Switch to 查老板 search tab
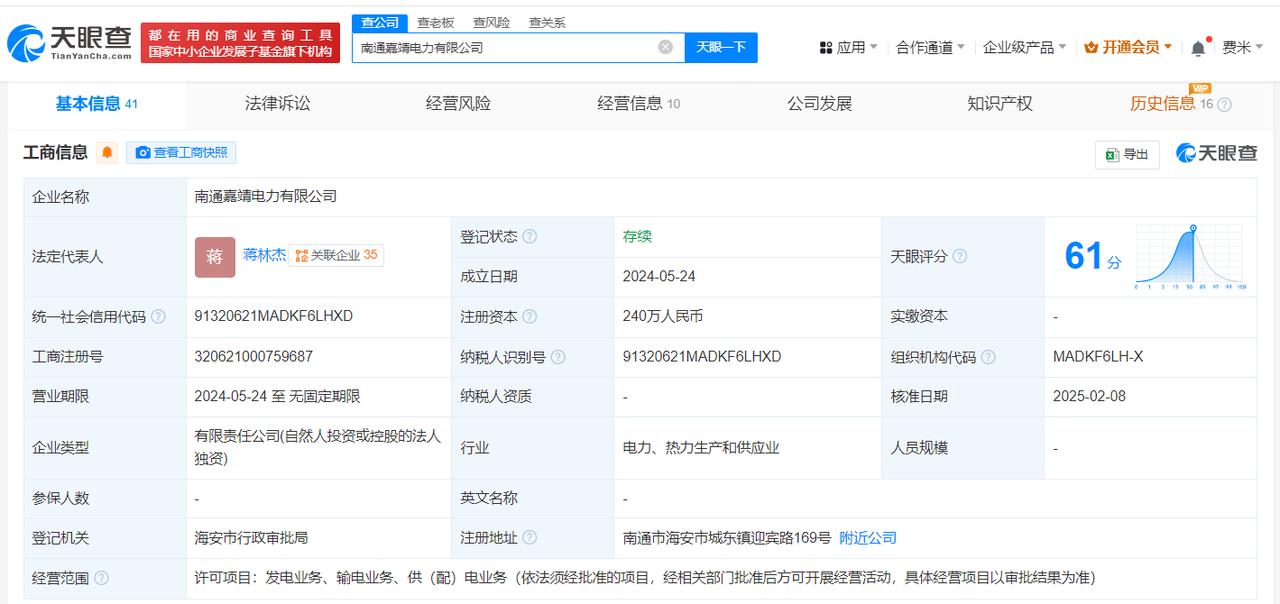Image resolution: width=1280 pixels, height=604 pixels. 435,22
